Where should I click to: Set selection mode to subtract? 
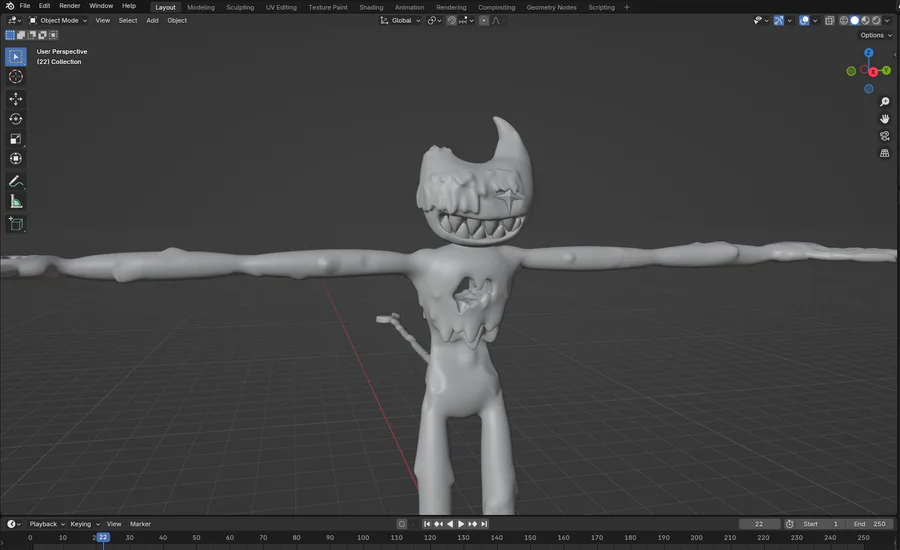(x=32, y=35)
